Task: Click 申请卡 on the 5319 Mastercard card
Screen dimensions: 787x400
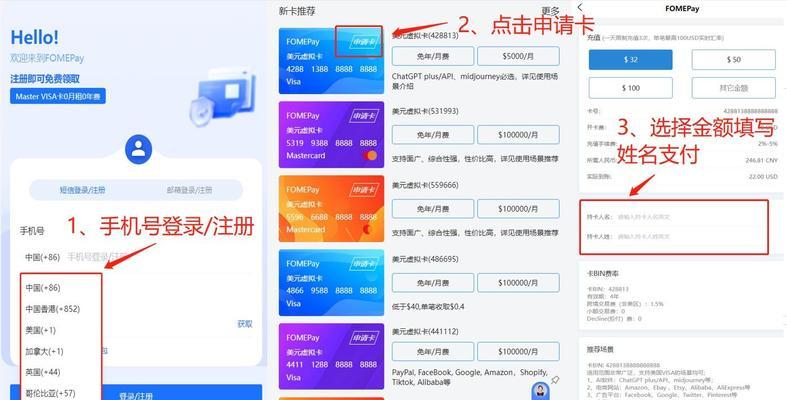Action: click(x=363, y=116)
